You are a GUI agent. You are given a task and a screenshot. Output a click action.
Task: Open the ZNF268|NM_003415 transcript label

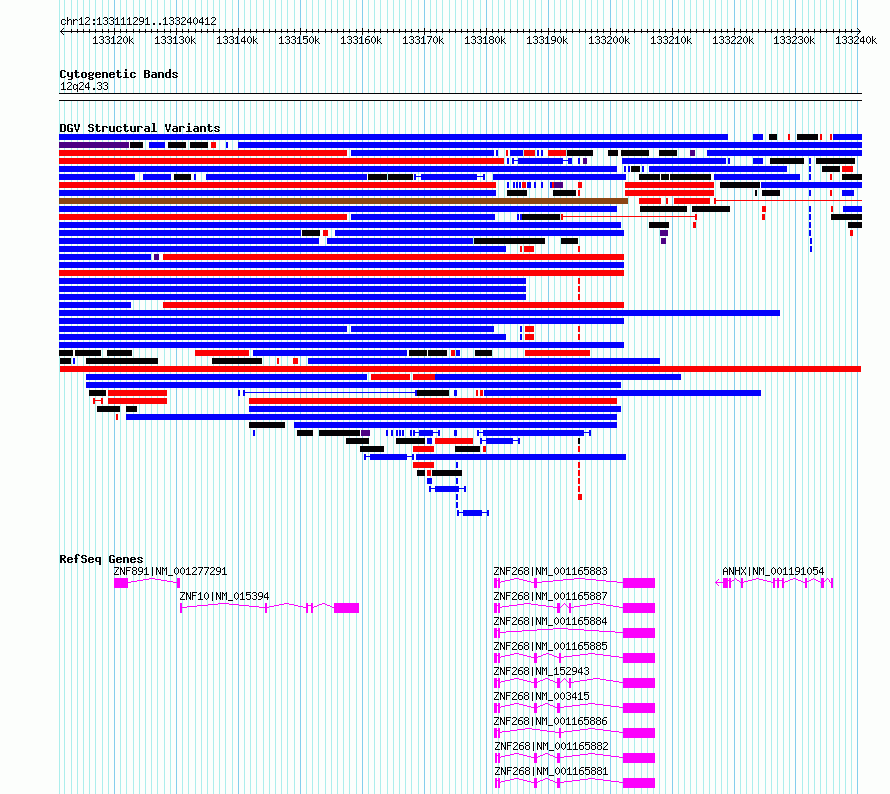541,696
